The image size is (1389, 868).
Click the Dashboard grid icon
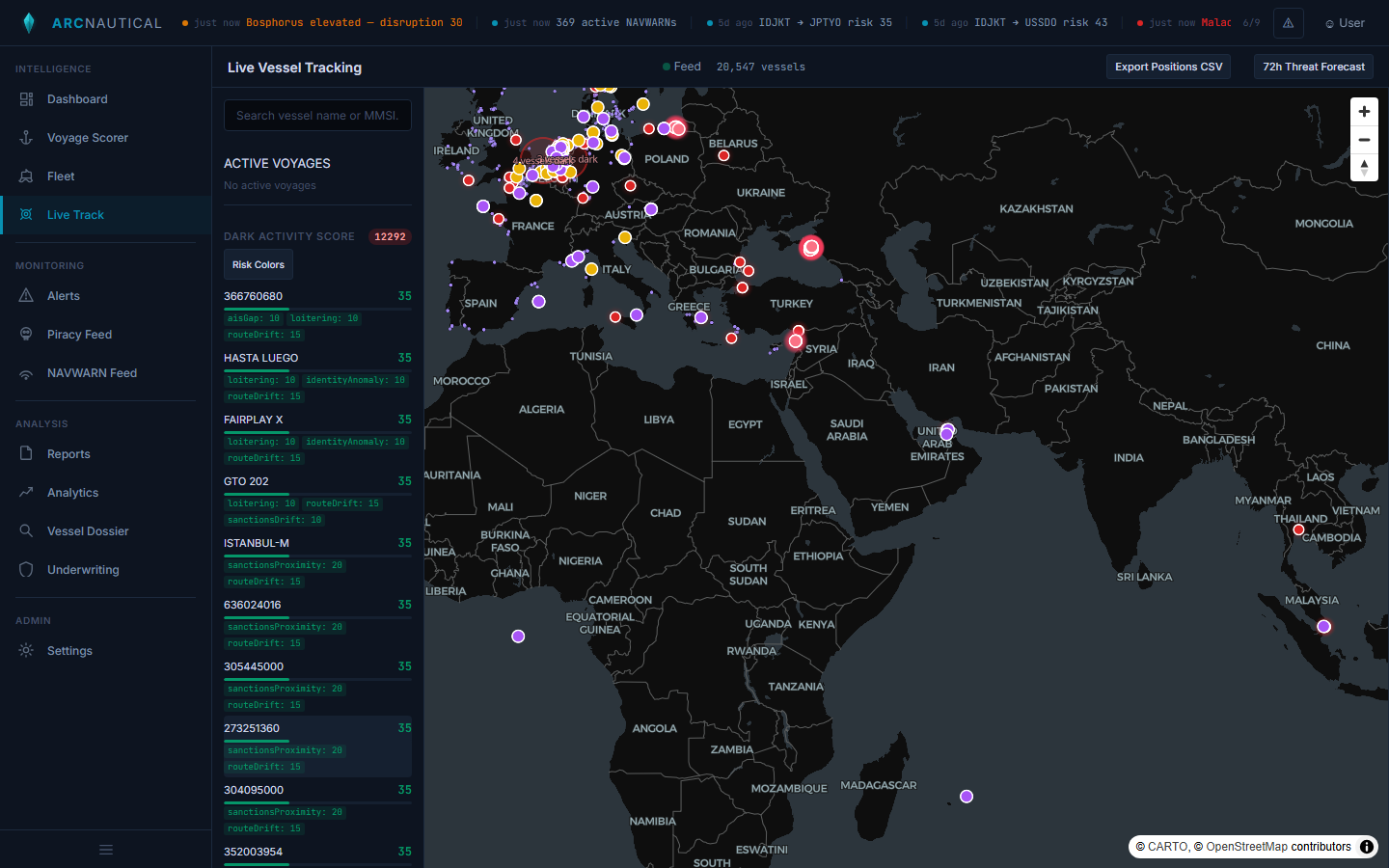pyautogui.click(x=26, y=98)
